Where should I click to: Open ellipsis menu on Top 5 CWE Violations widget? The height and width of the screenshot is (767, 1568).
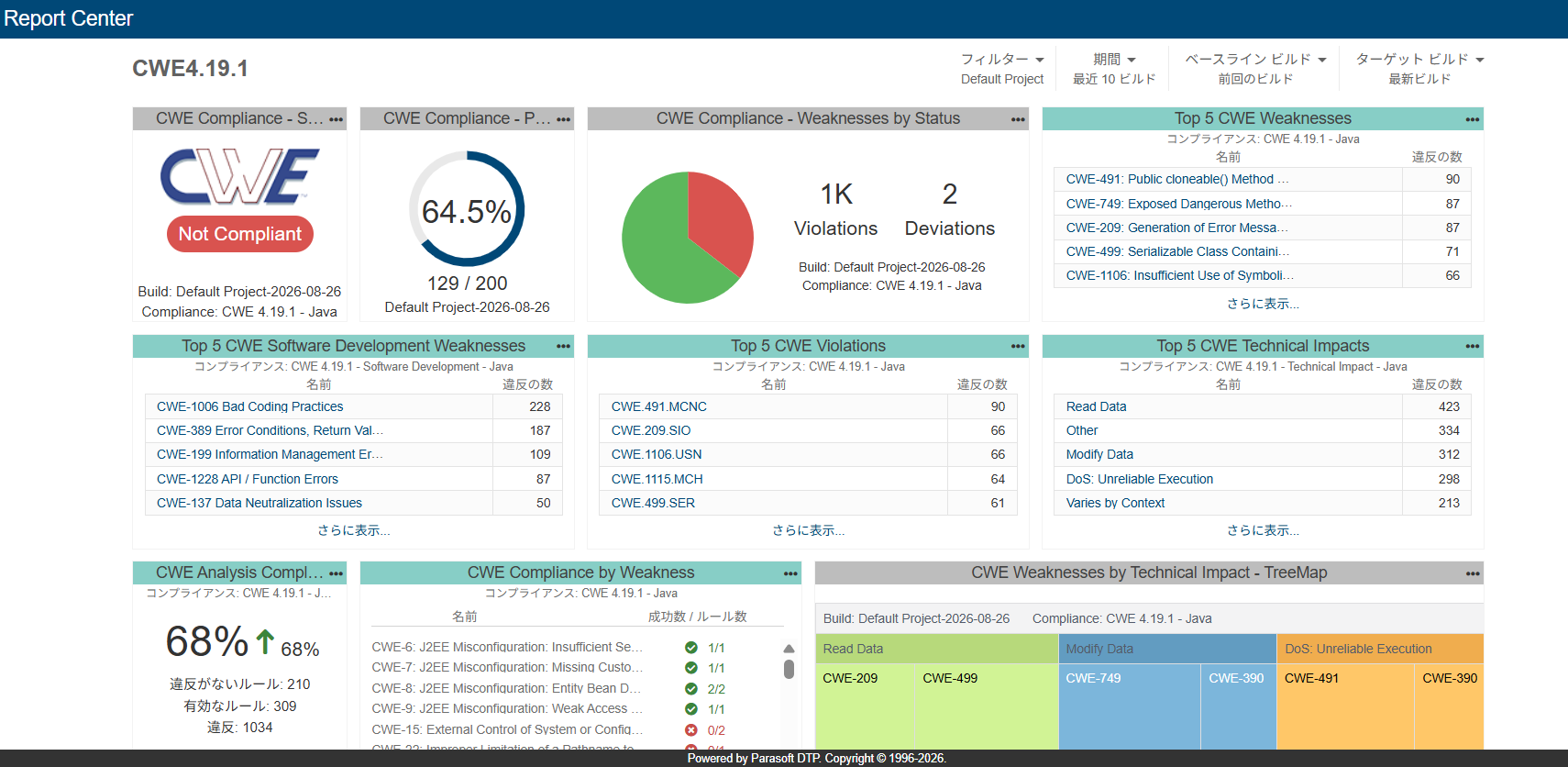(x=1018, y=346)
